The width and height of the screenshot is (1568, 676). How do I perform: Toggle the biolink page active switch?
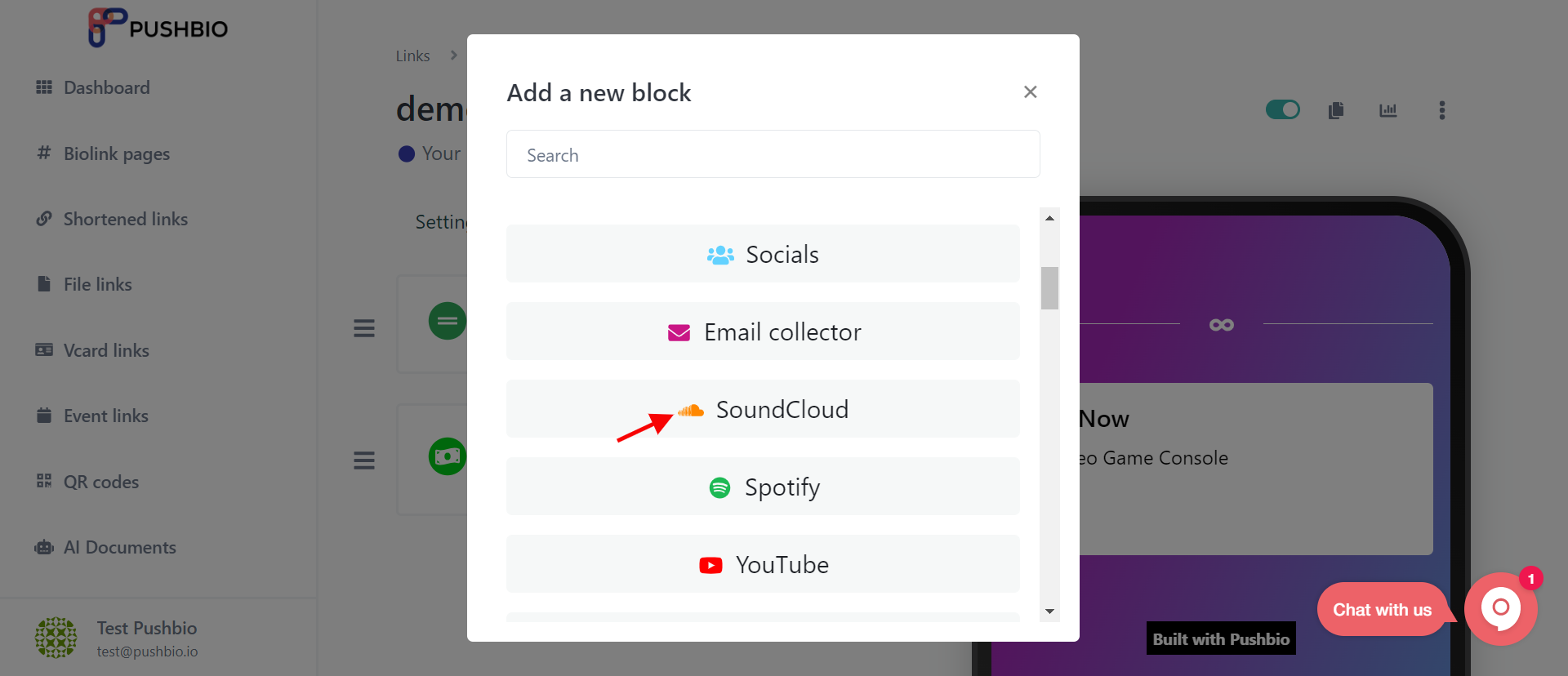pos(1282,109)
